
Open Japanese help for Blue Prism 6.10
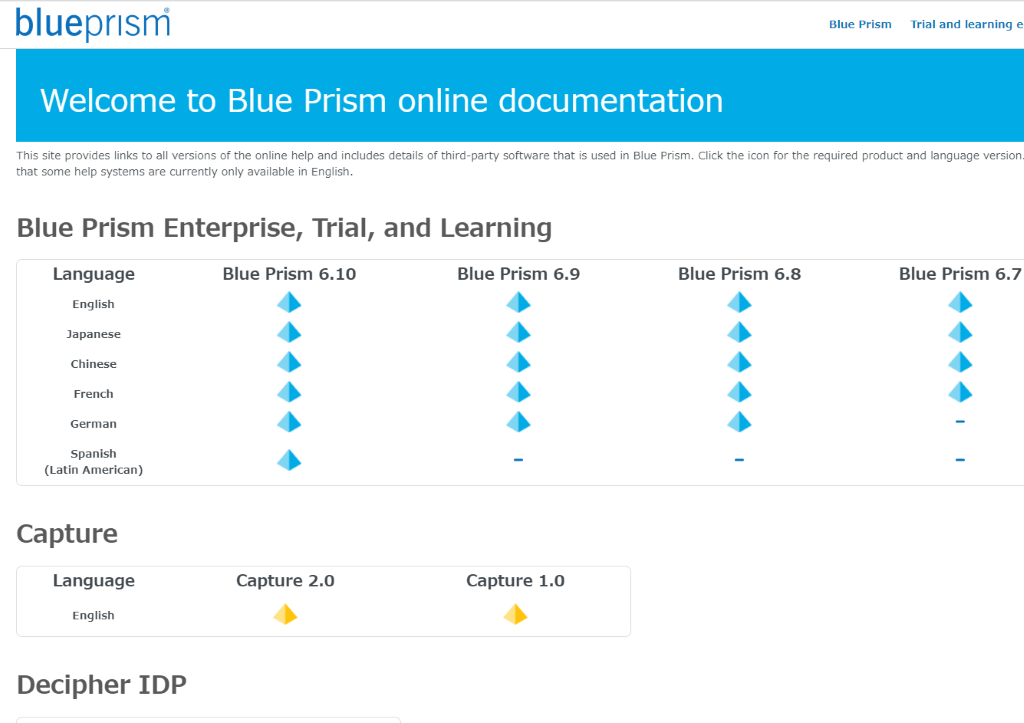coord(289,333)
